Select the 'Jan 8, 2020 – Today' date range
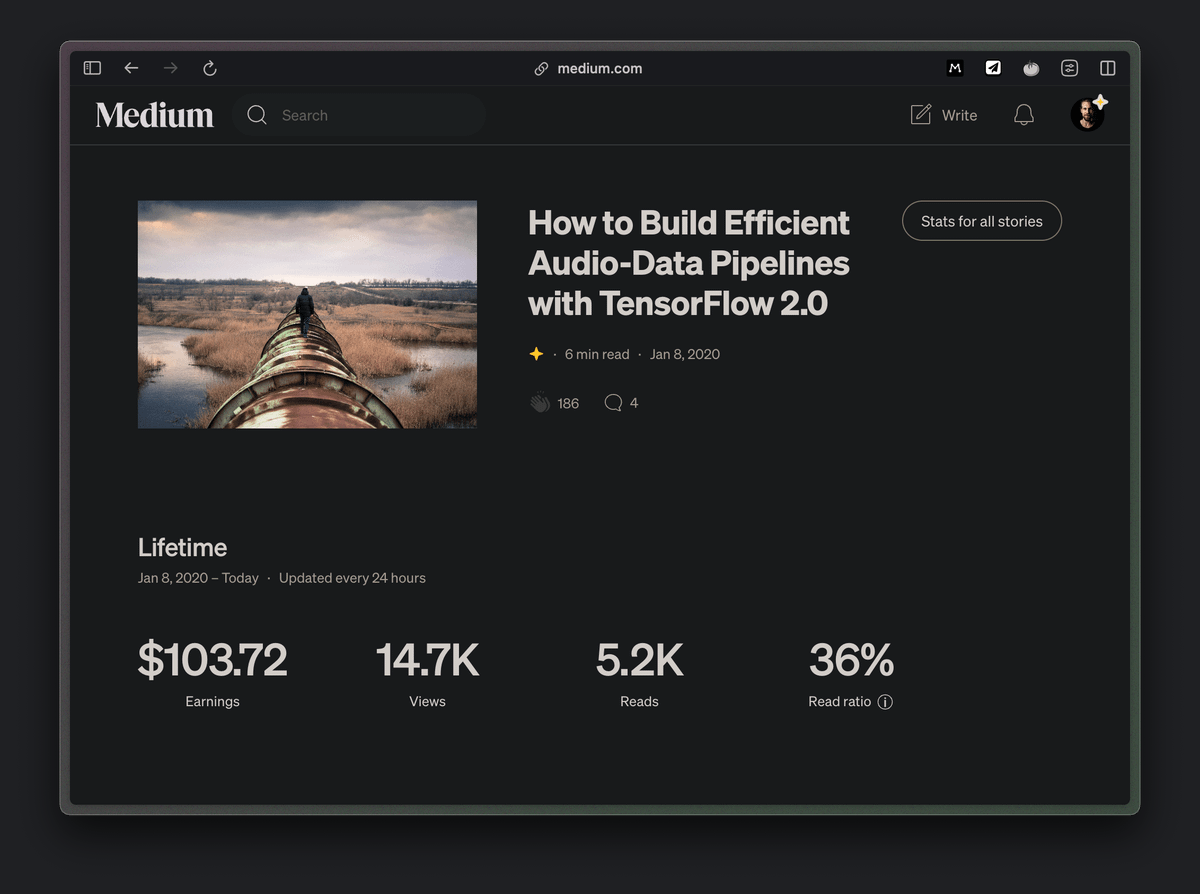Viewport: 1200px width, 894px height. click(198, 578)
